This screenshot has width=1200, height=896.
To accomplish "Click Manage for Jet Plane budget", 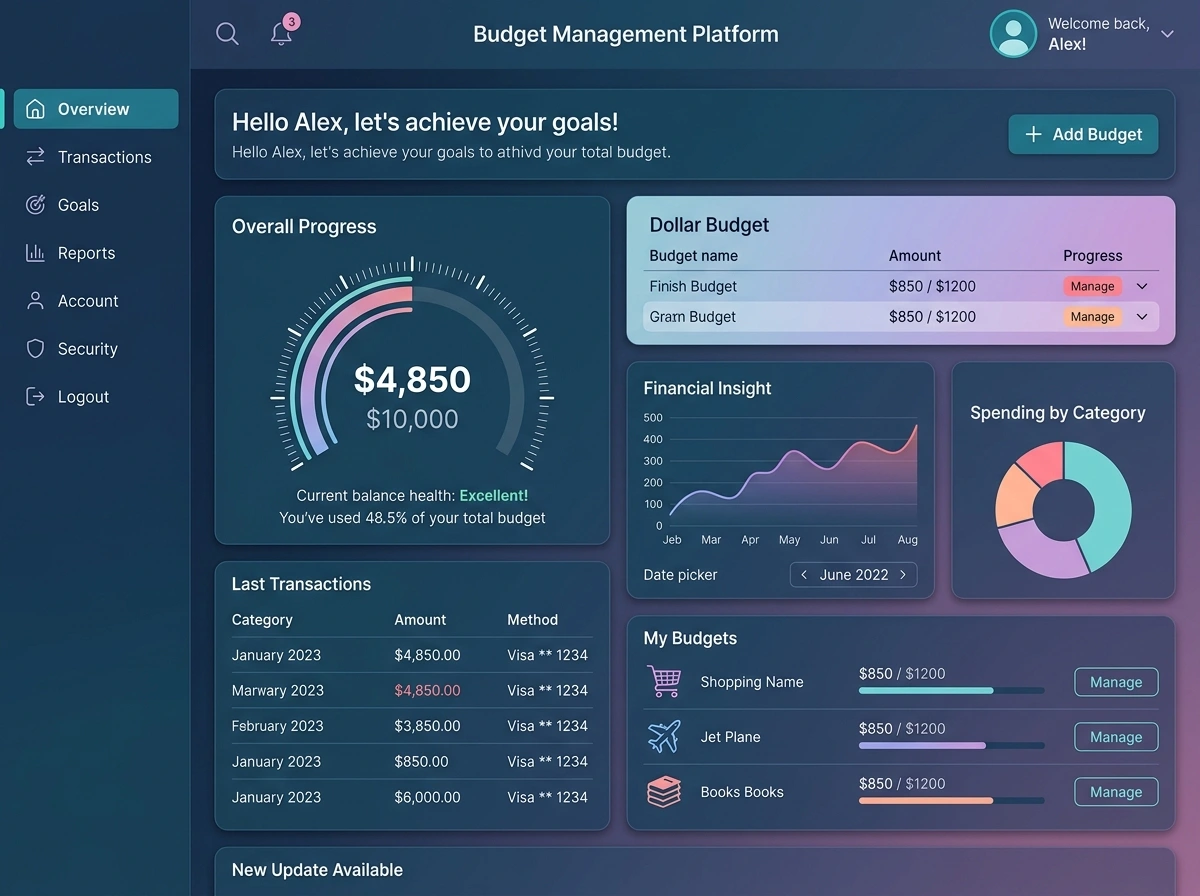I will coord(1116,737).
